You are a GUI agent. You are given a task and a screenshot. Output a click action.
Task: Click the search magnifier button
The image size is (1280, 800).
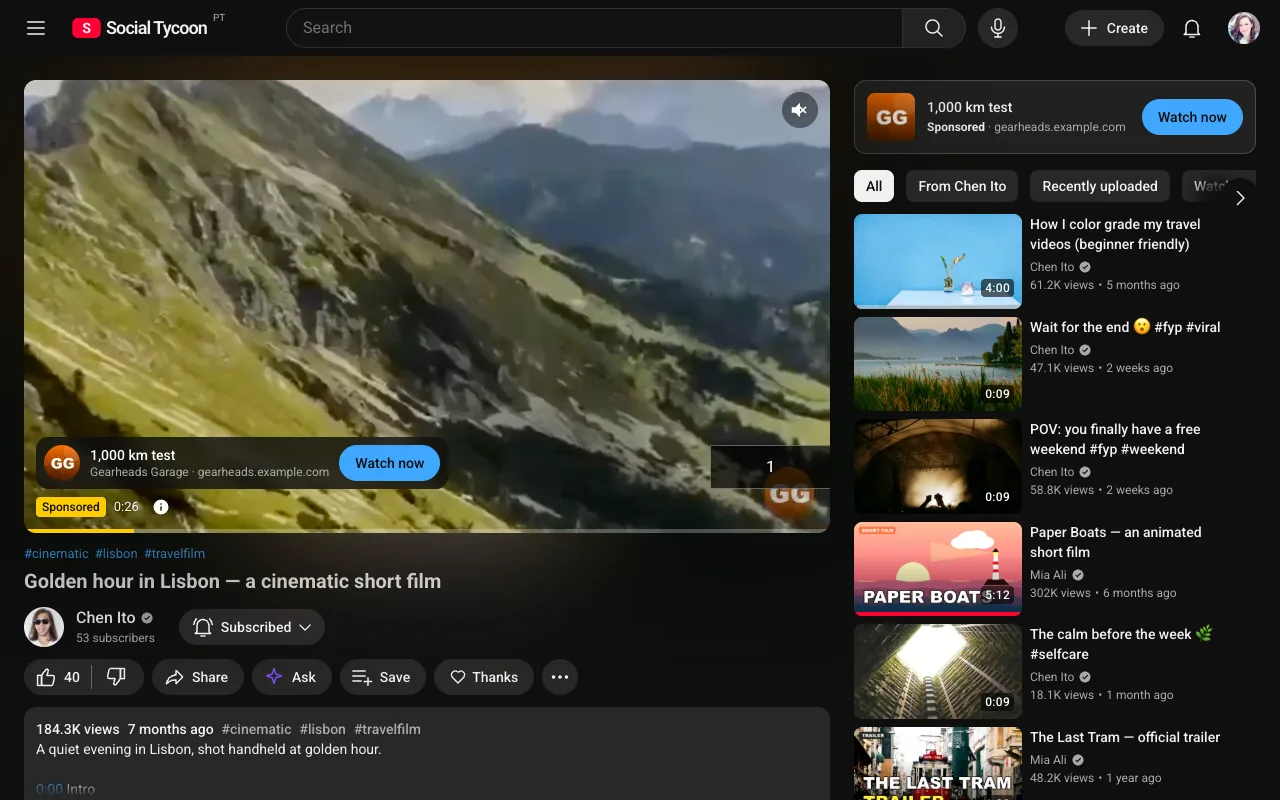pos(934,28)
